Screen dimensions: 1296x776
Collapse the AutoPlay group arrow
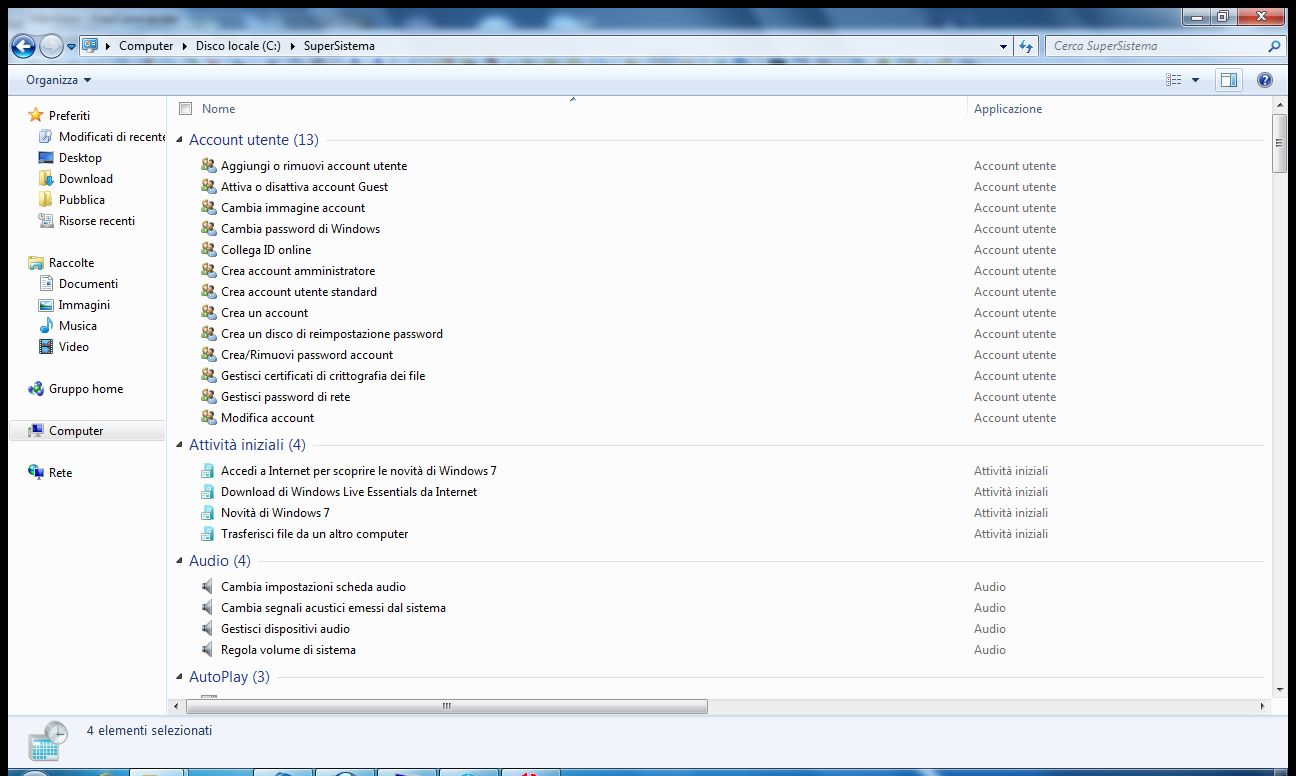click(x=180, y=678)
